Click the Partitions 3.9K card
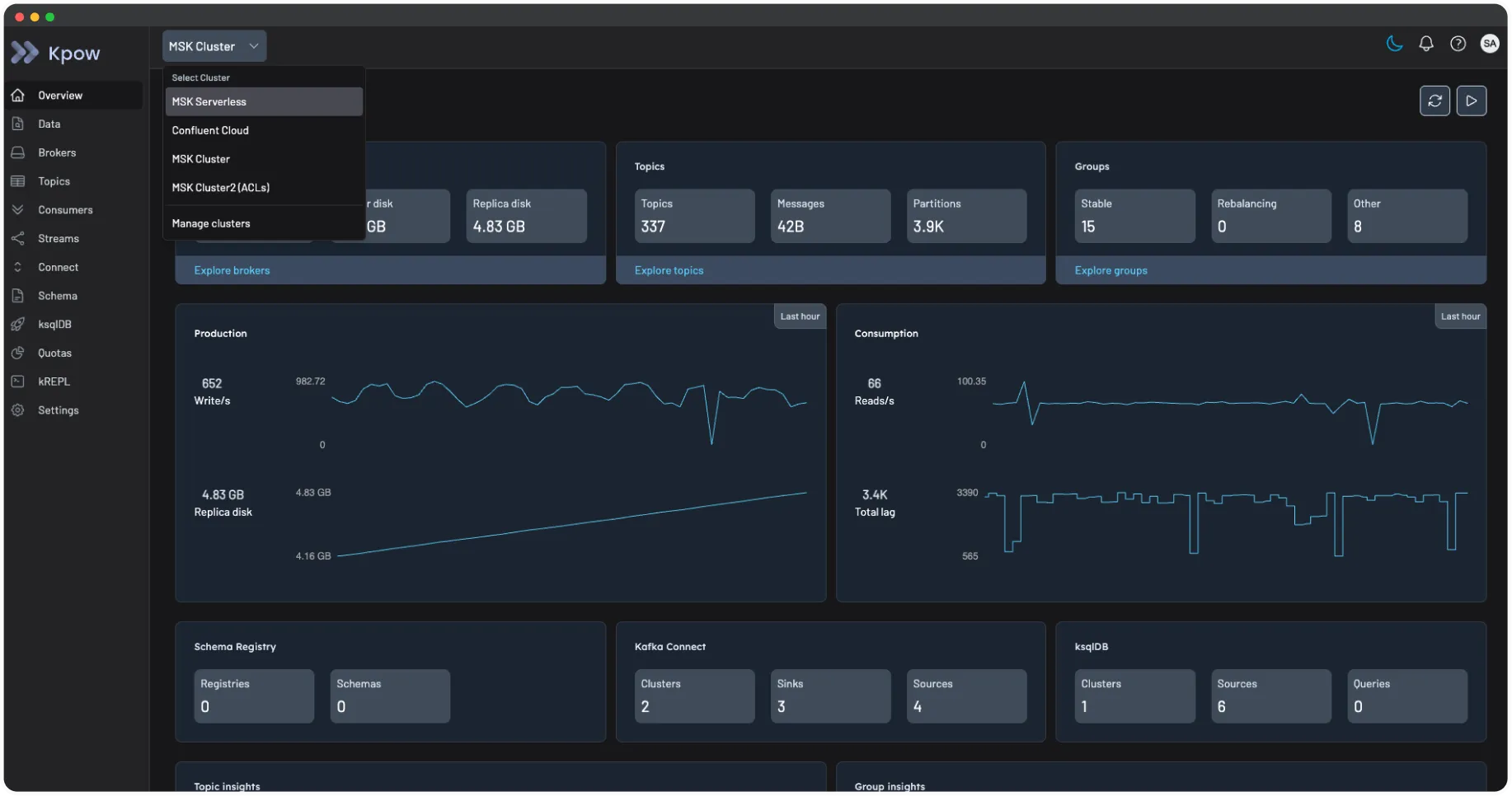 click(966, 216)
